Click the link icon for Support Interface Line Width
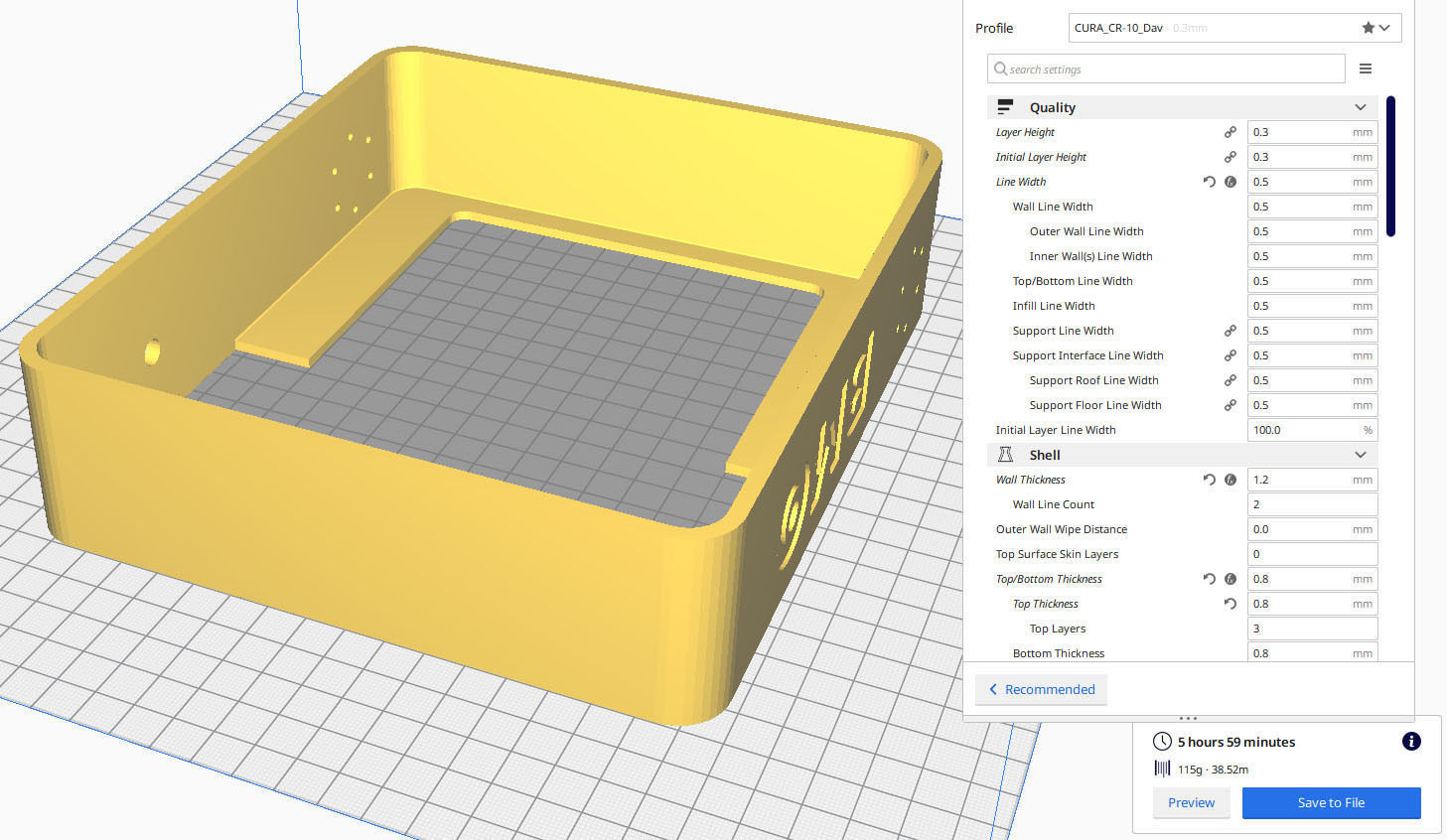 [1230, 355]
